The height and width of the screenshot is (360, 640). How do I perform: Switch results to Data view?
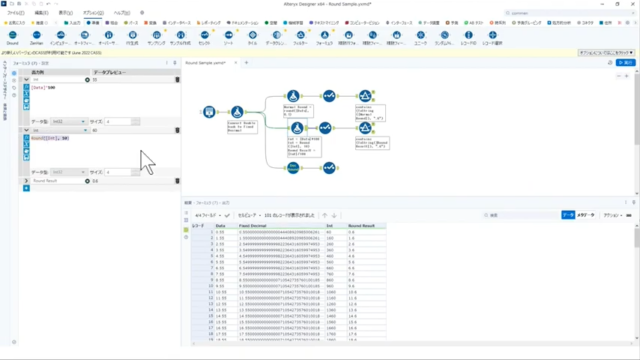point(568,215)
